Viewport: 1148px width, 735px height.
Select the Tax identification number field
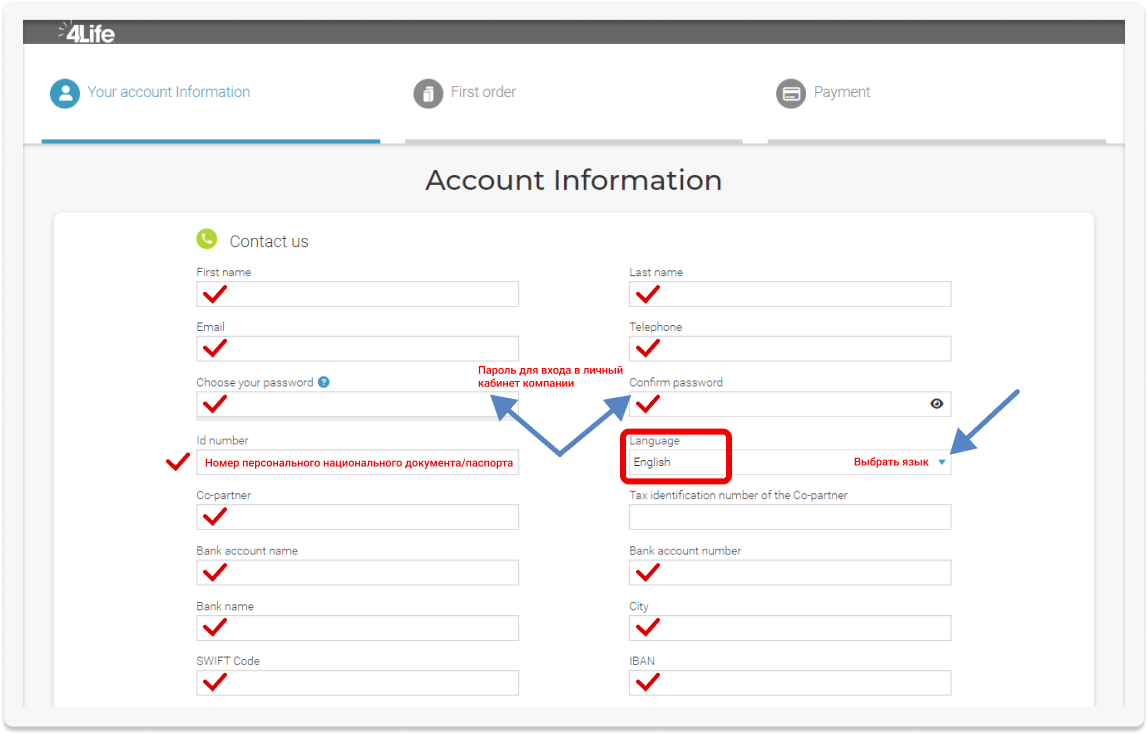pos(790,517)
